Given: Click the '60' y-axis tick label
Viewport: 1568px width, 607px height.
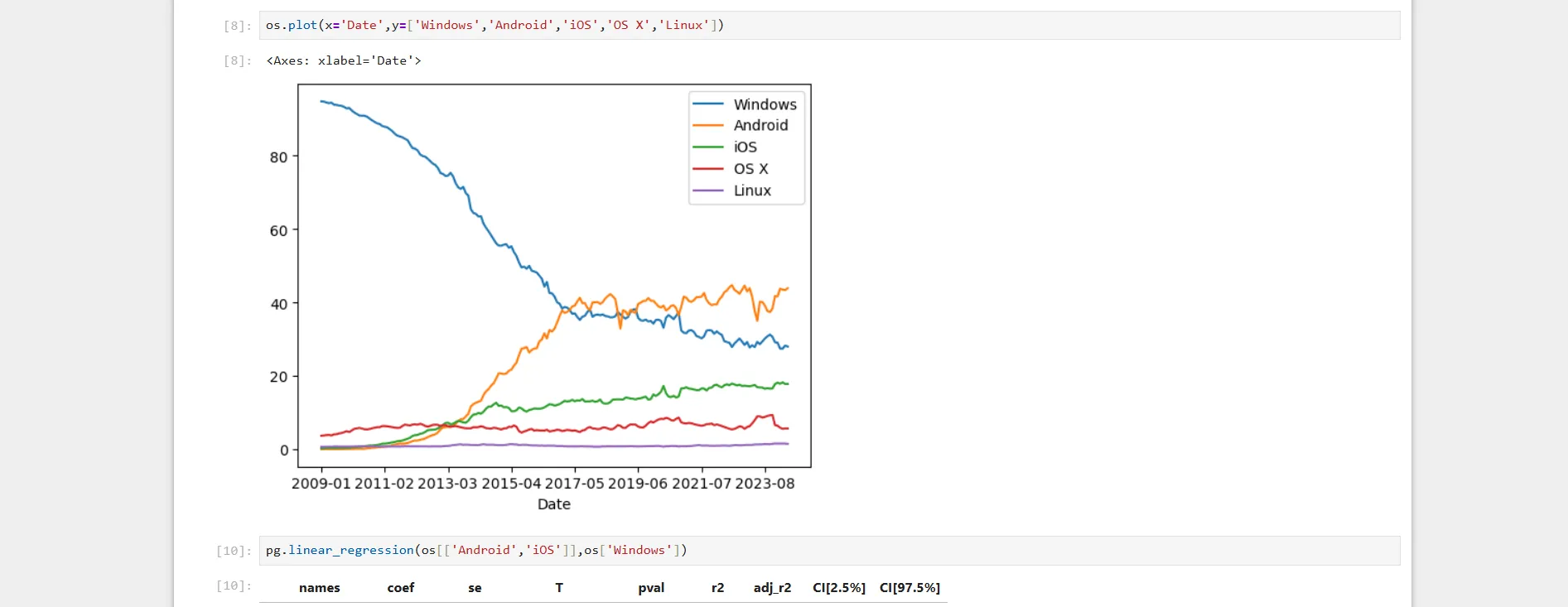Looking at the screenshot, I should click(x=279, y=231).
